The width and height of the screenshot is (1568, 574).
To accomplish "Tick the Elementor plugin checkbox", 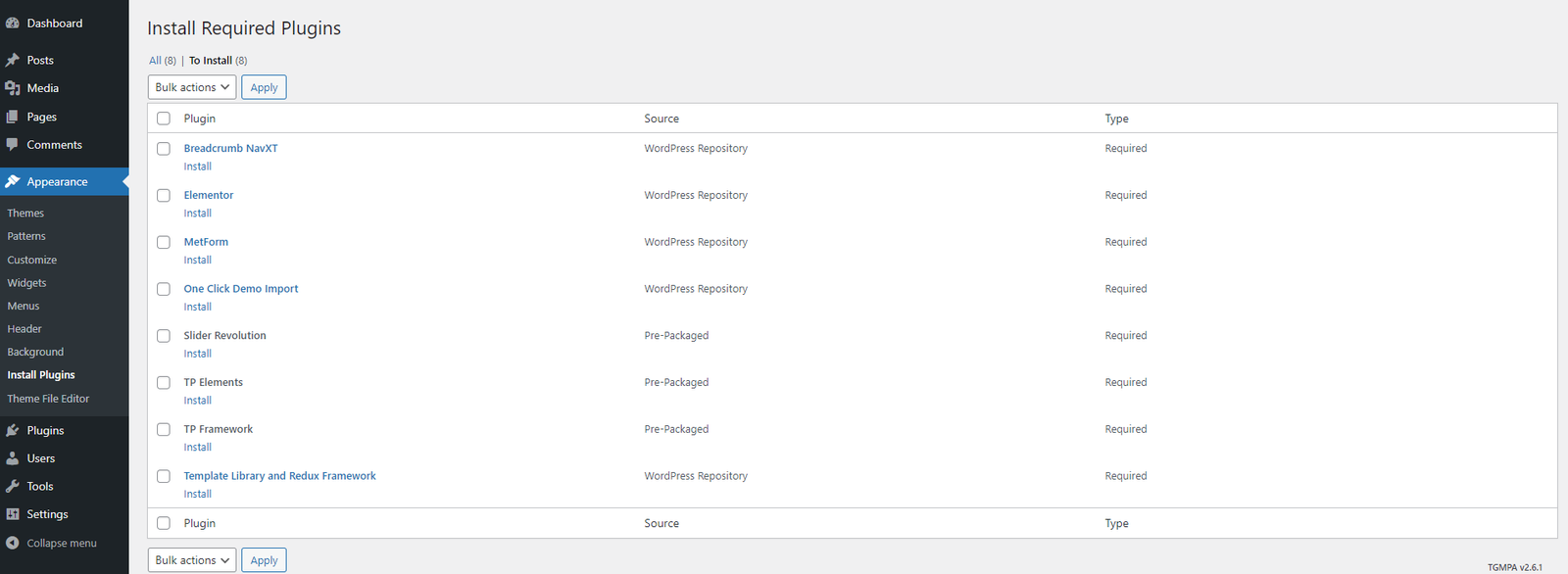I will [x=164, y=196].
